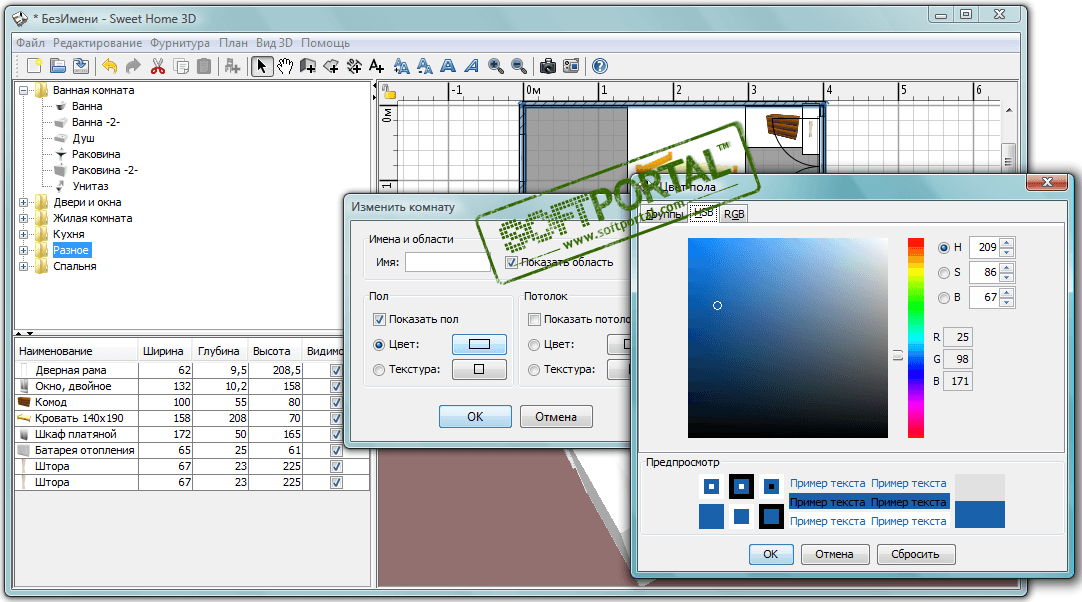Image resolution: width=1082 pixels, height=602 pixels.
Task: Open Help via the question mark icon
Action: click(x=600, y=66)
